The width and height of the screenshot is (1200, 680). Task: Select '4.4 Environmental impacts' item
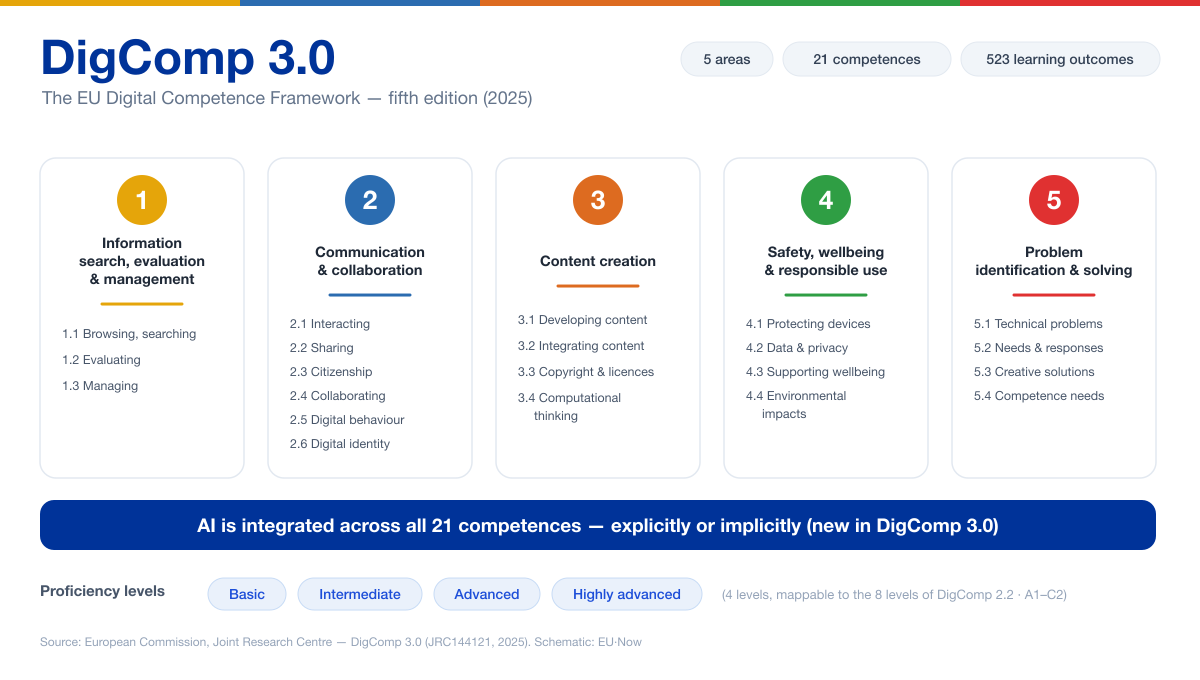pos(796,405)
